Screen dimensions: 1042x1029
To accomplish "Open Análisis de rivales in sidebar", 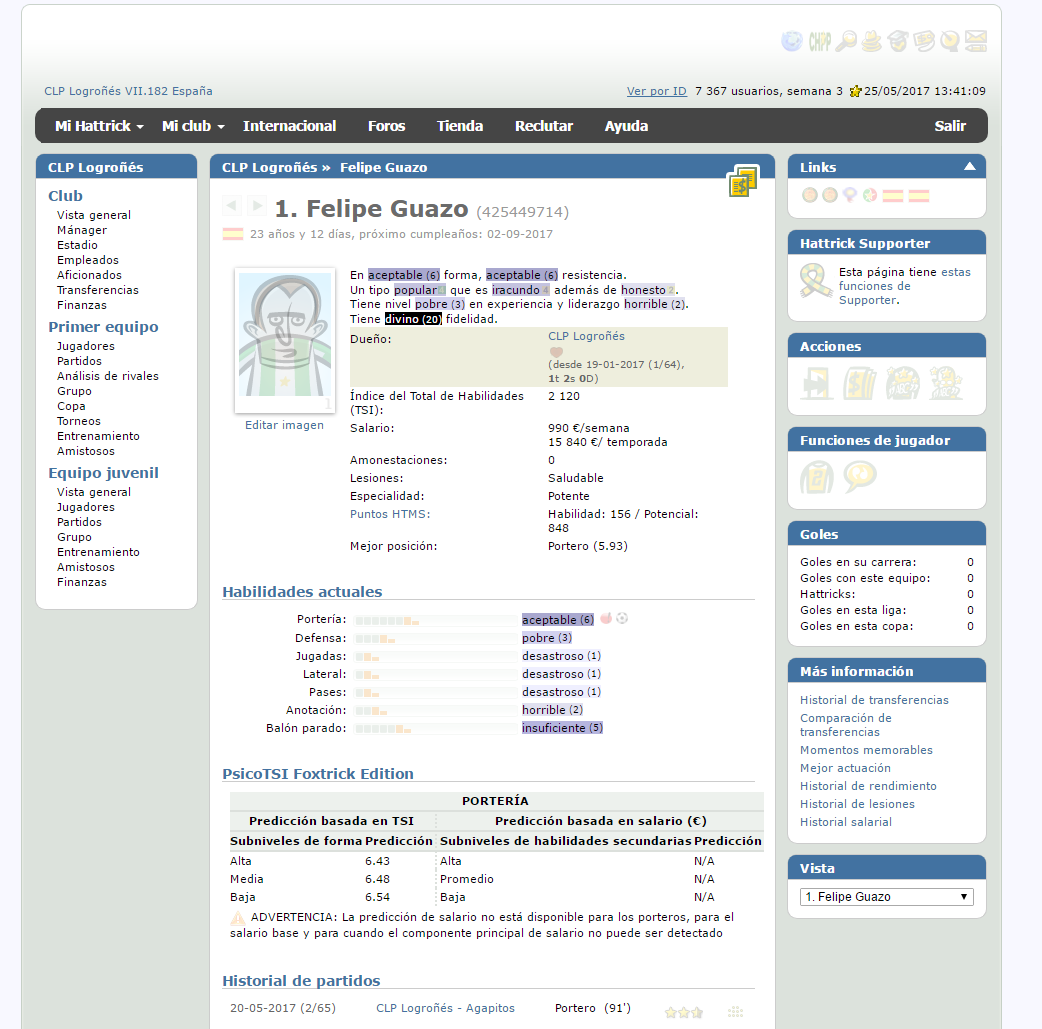I will (x=108, y=376).
